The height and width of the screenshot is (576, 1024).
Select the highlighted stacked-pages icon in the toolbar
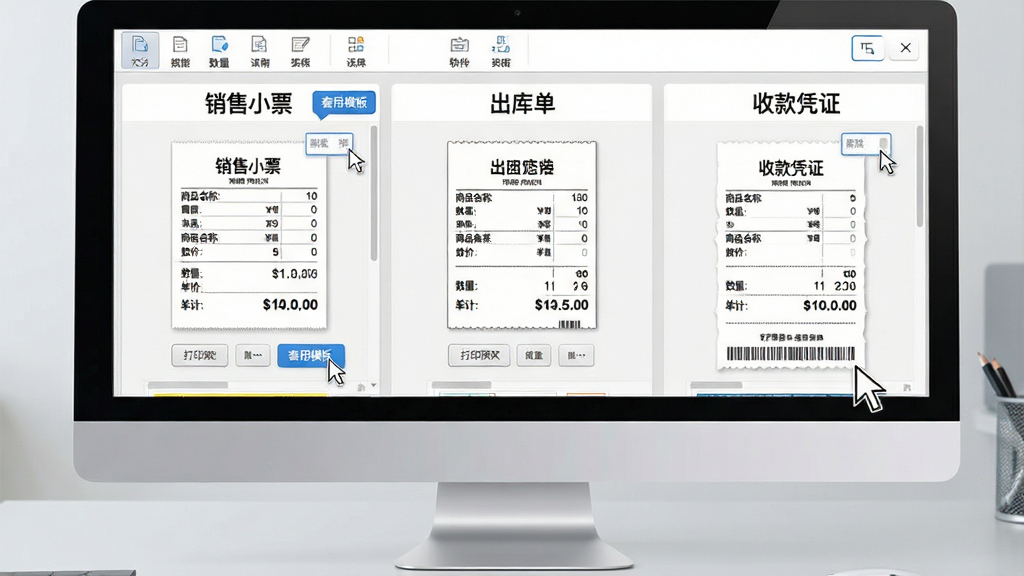[x=140, y=50]
